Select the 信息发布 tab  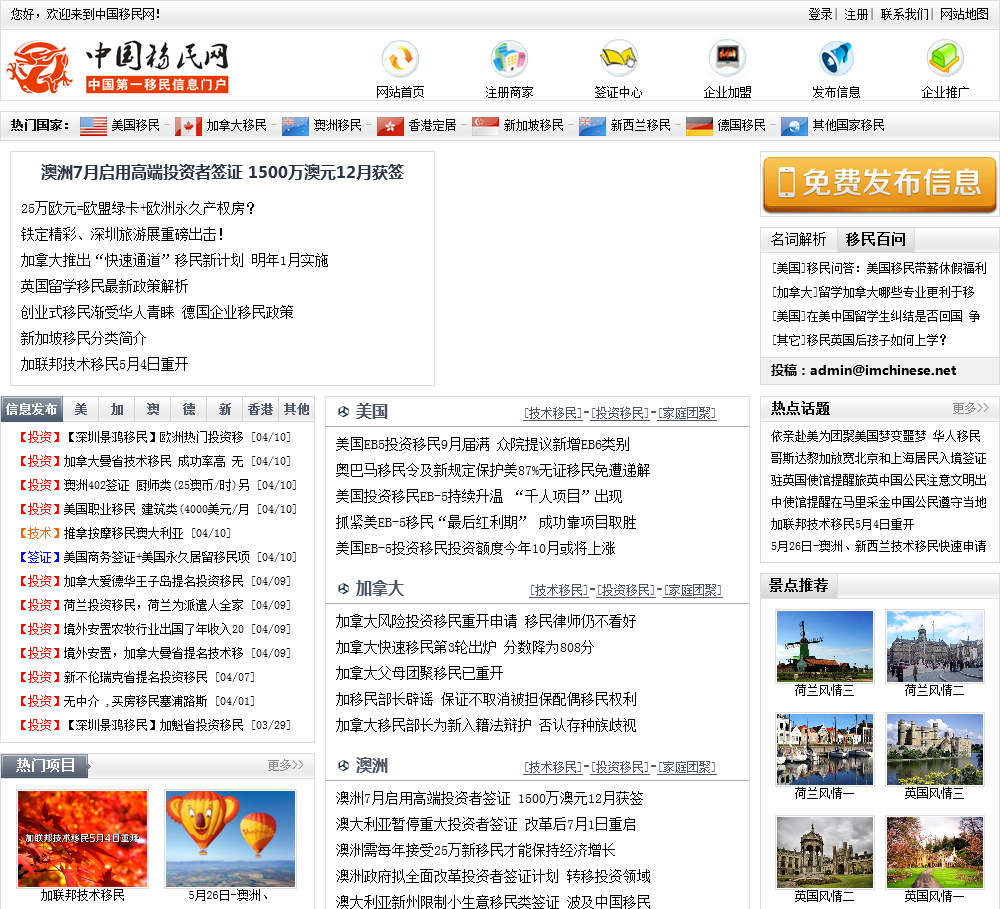(31, 409)
